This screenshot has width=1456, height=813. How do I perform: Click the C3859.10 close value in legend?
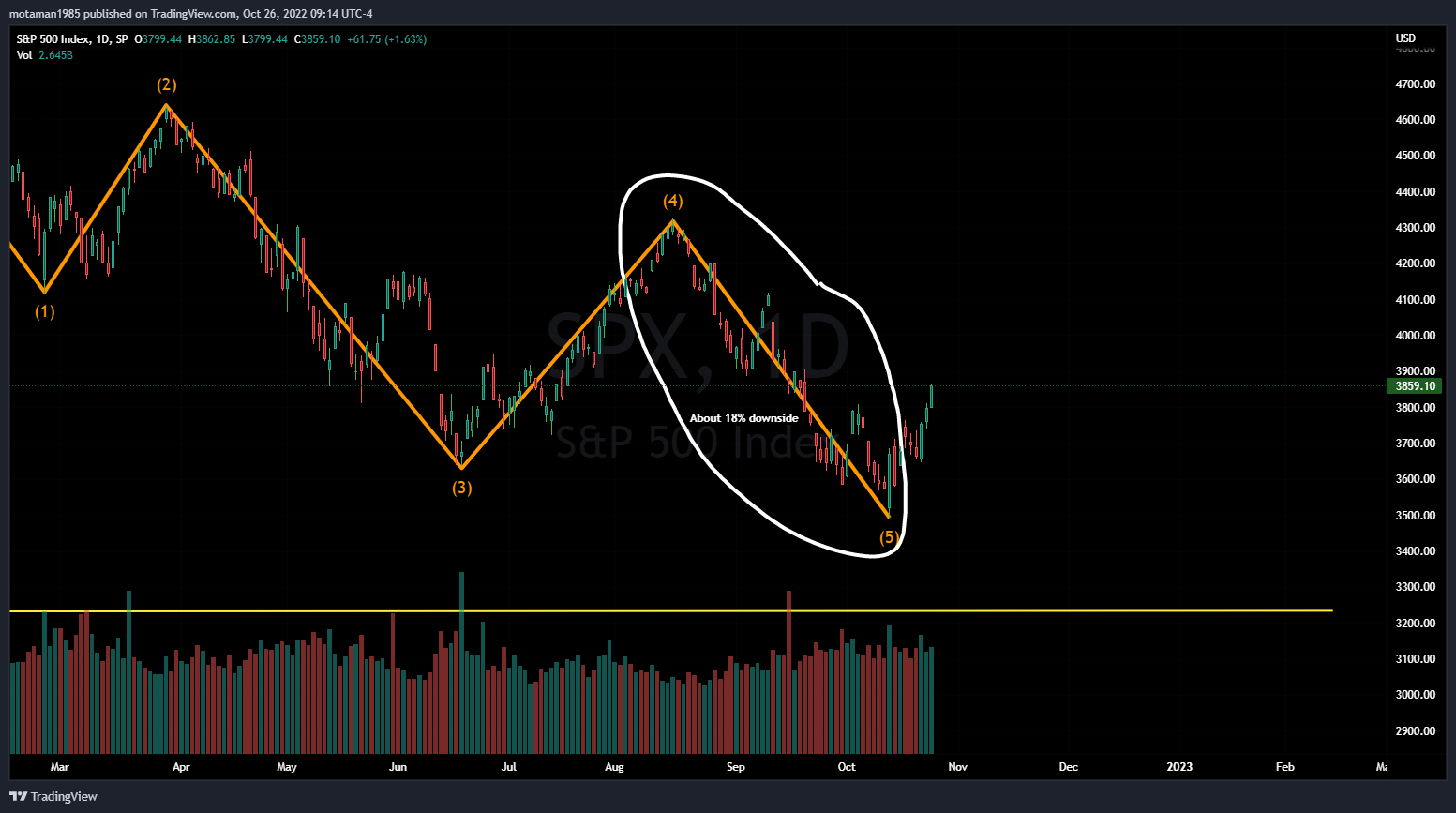tap(317, 39)
